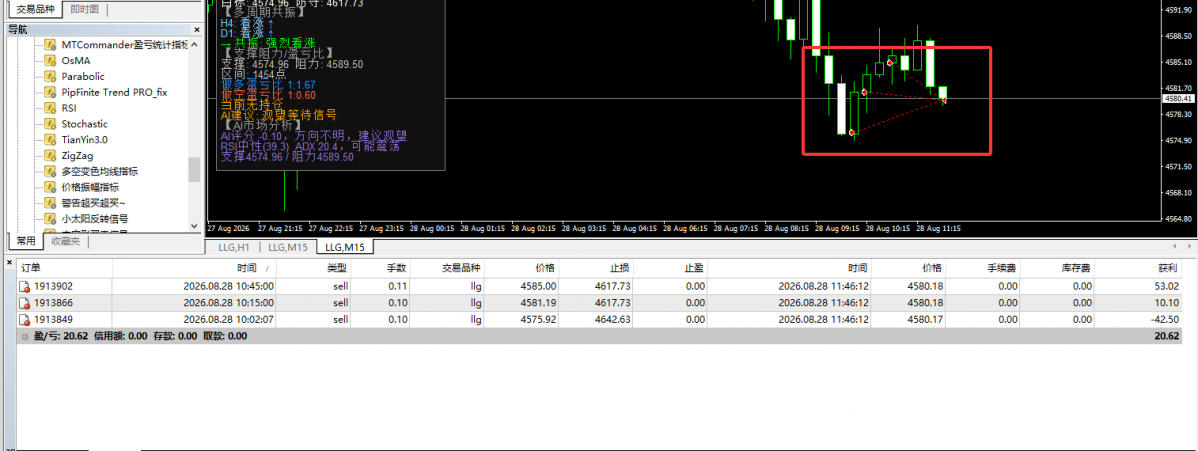The width and height of the screenshot is (1198, 451).
Task: Click the TianYin3.0 indicator icon
Action: click(x=50, y=139)
